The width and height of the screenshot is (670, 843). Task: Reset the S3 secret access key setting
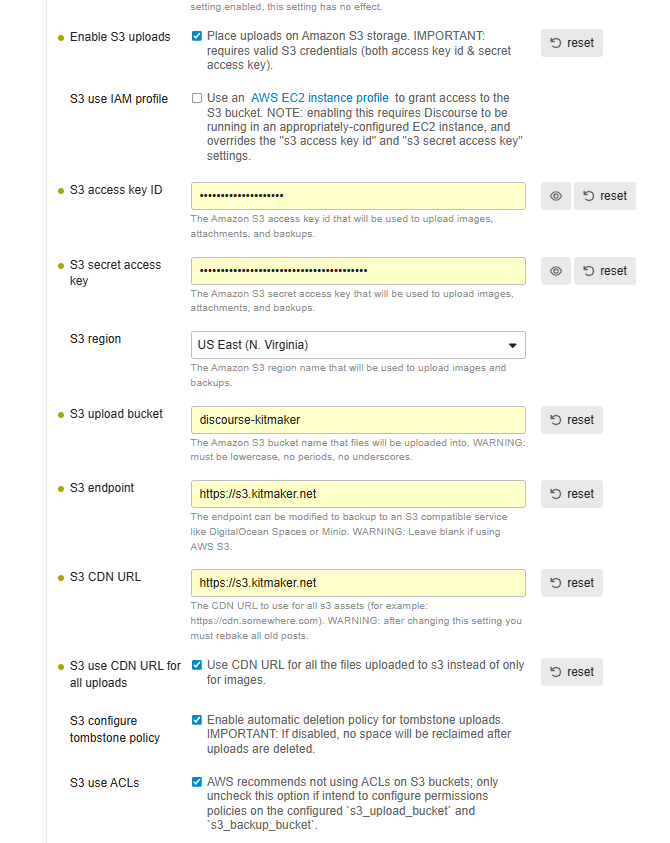(x=604, y=271)
